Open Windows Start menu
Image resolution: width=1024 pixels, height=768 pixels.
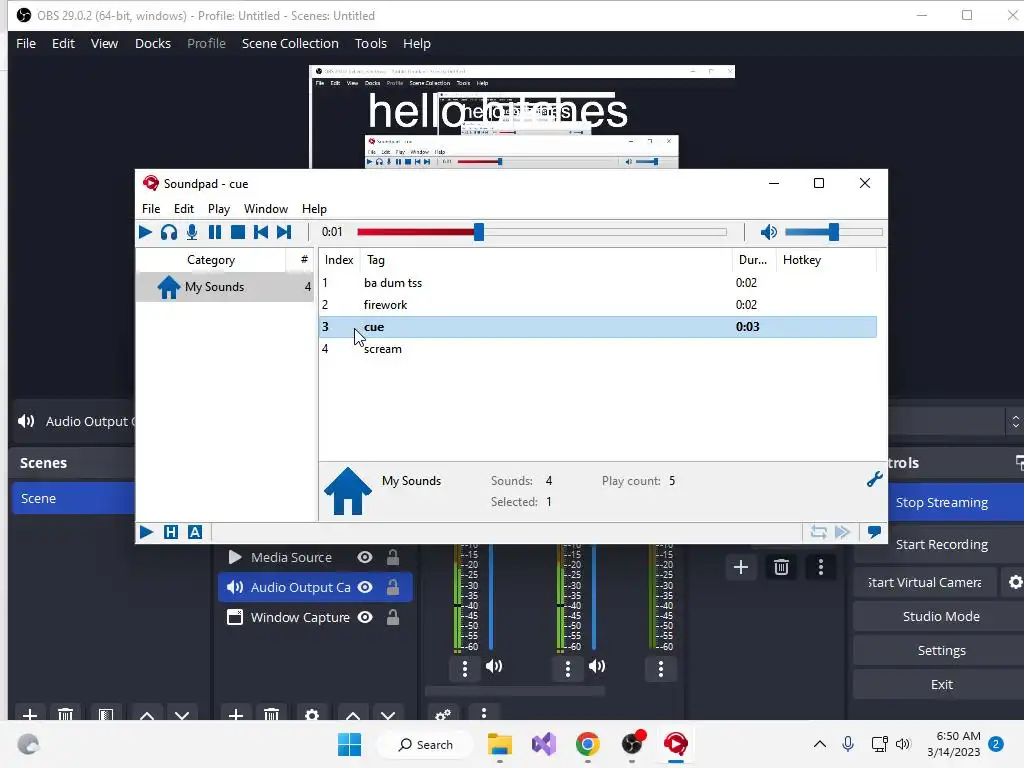[x=349, y=744]
